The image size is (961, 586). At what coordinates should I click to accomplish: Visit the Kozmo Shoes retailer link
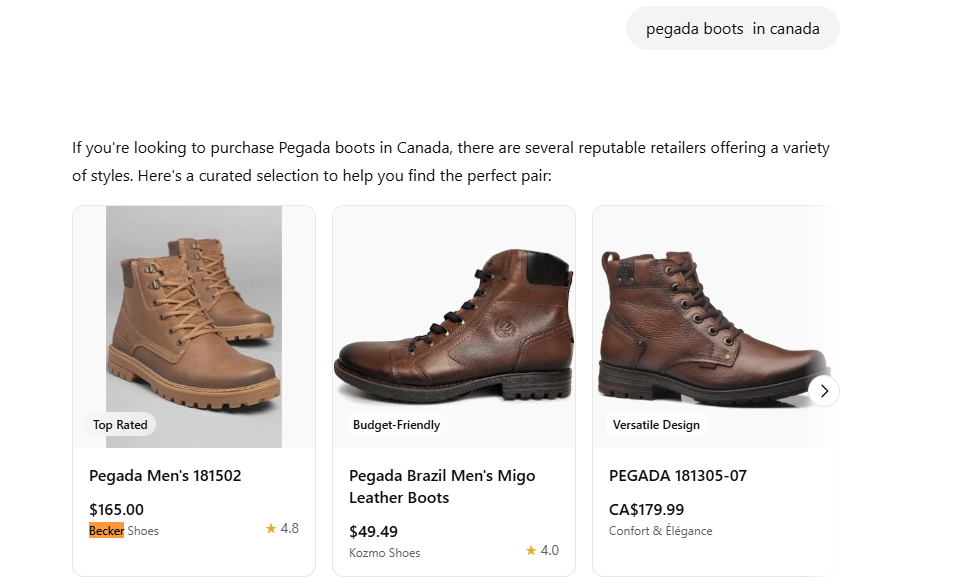[385, 553]
